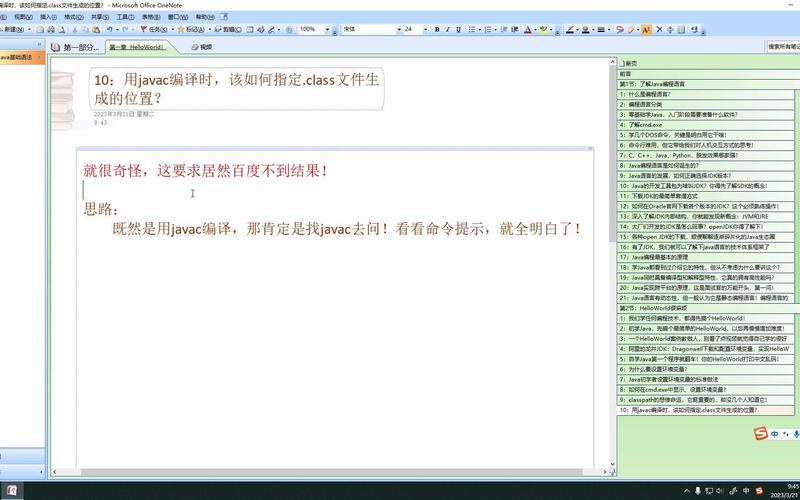The width and height of the screenshot is (800, 500).
Task: Select the Java基础语法 notebook in sidebar
Action: coord(20,58)
